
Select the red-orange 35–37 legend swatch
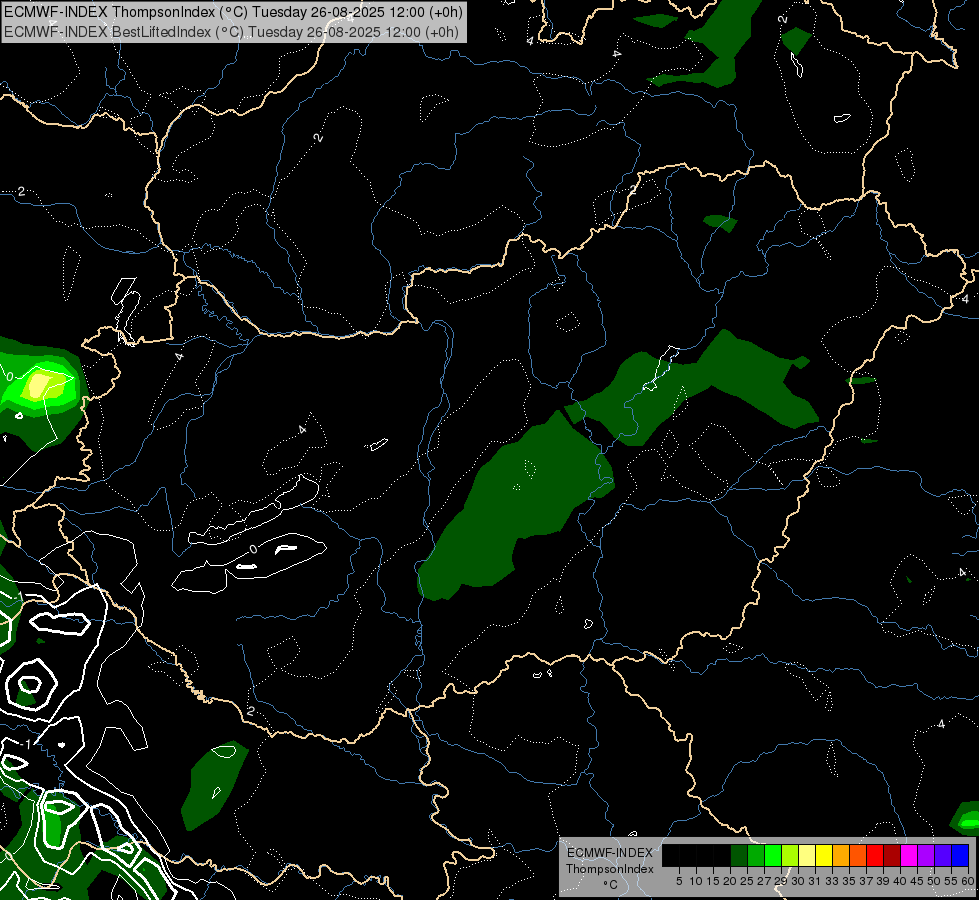(858, 855)
